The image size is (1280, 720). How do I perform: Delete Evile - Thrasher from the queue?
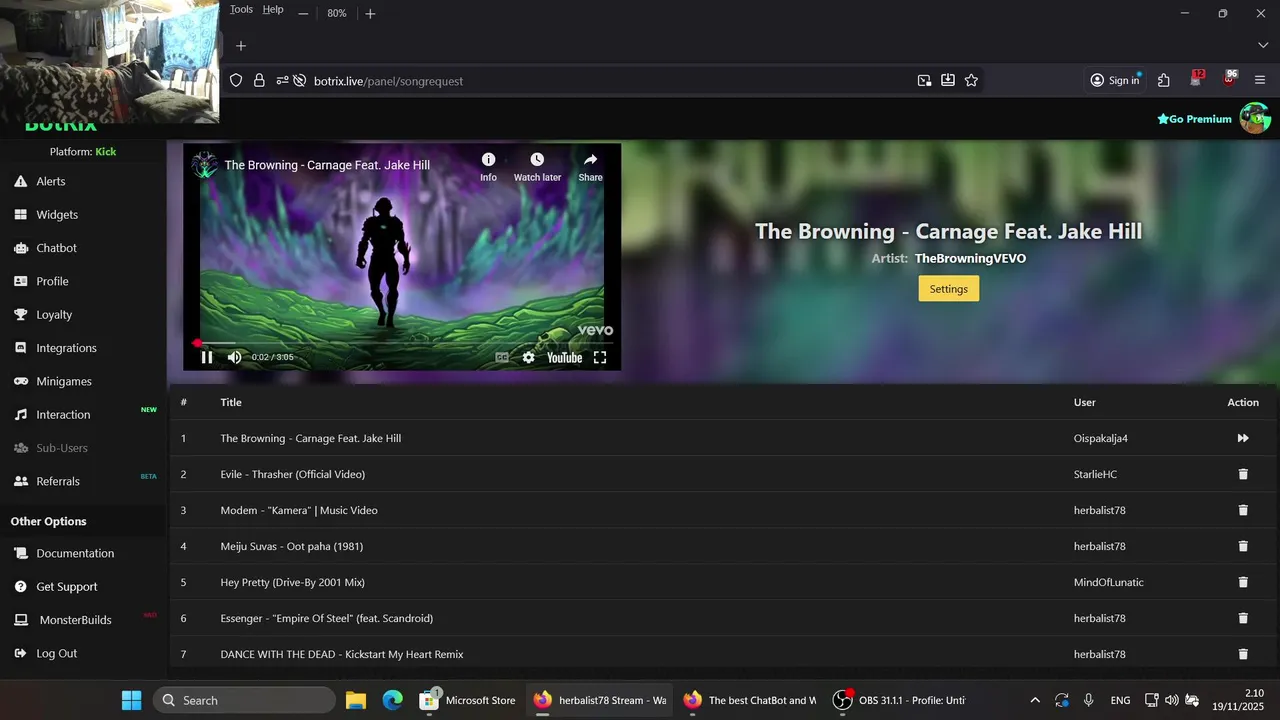tap(1243, 474)
